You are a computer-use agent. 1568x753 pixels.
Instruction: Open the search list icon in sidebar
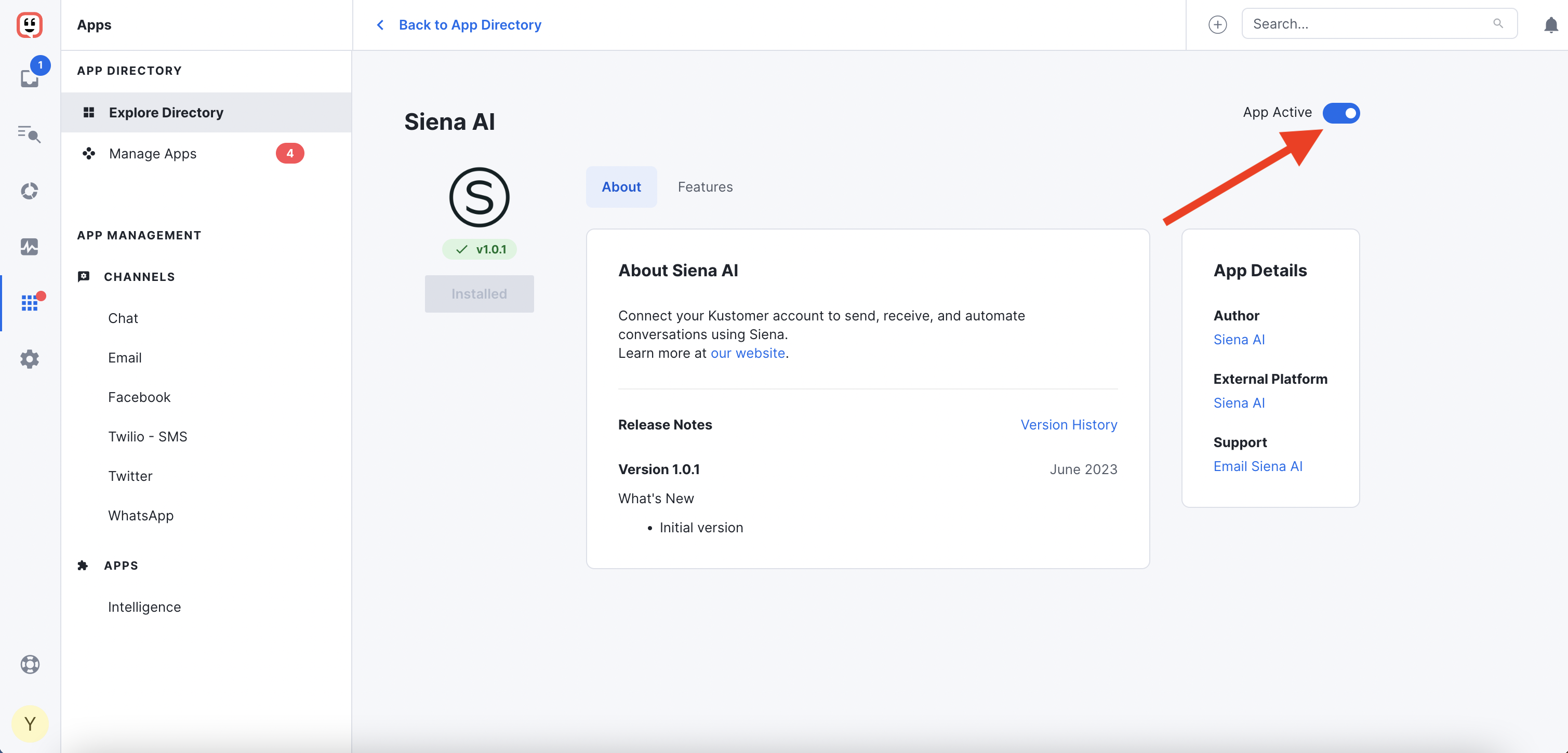point(29,134)
